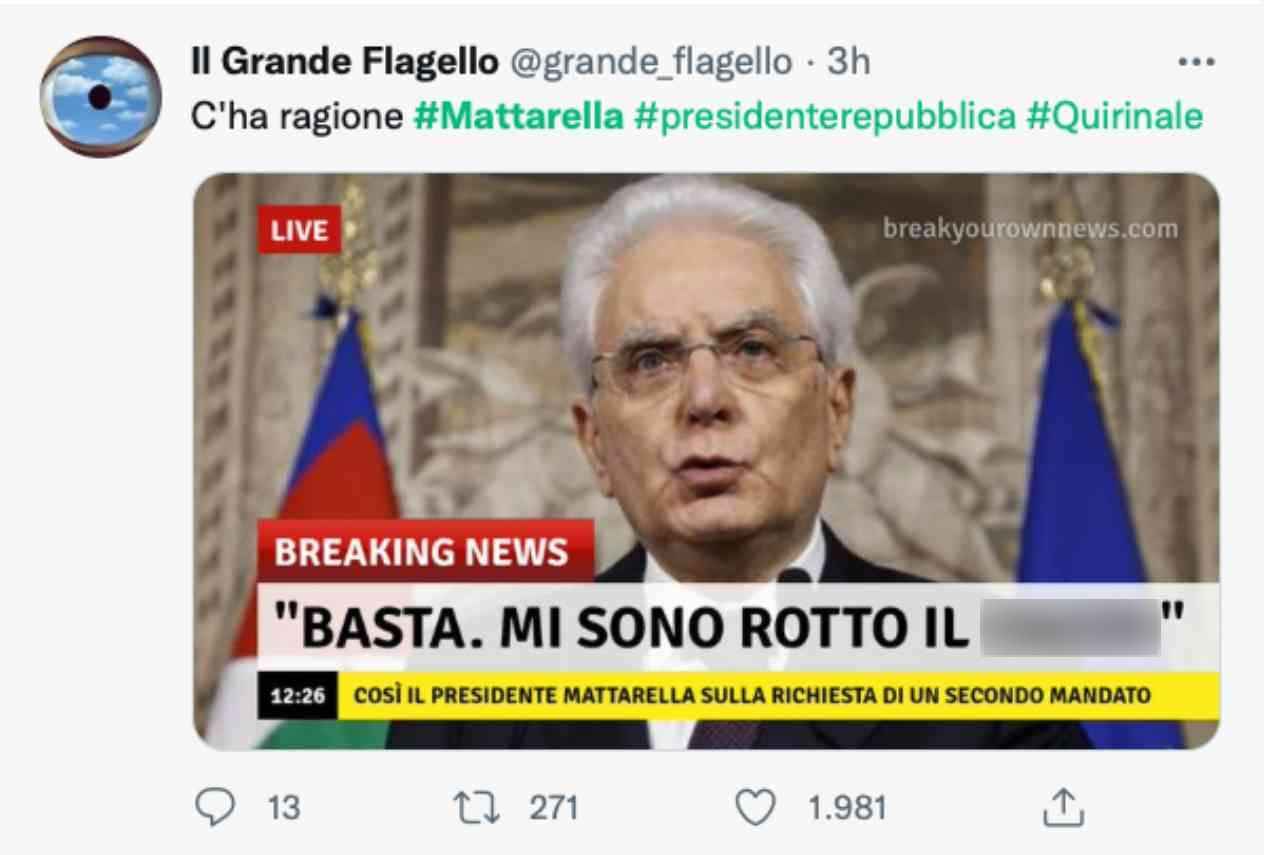Open the @grande_flagello handle
1280x855 pixels.
(x=651, y=63)
